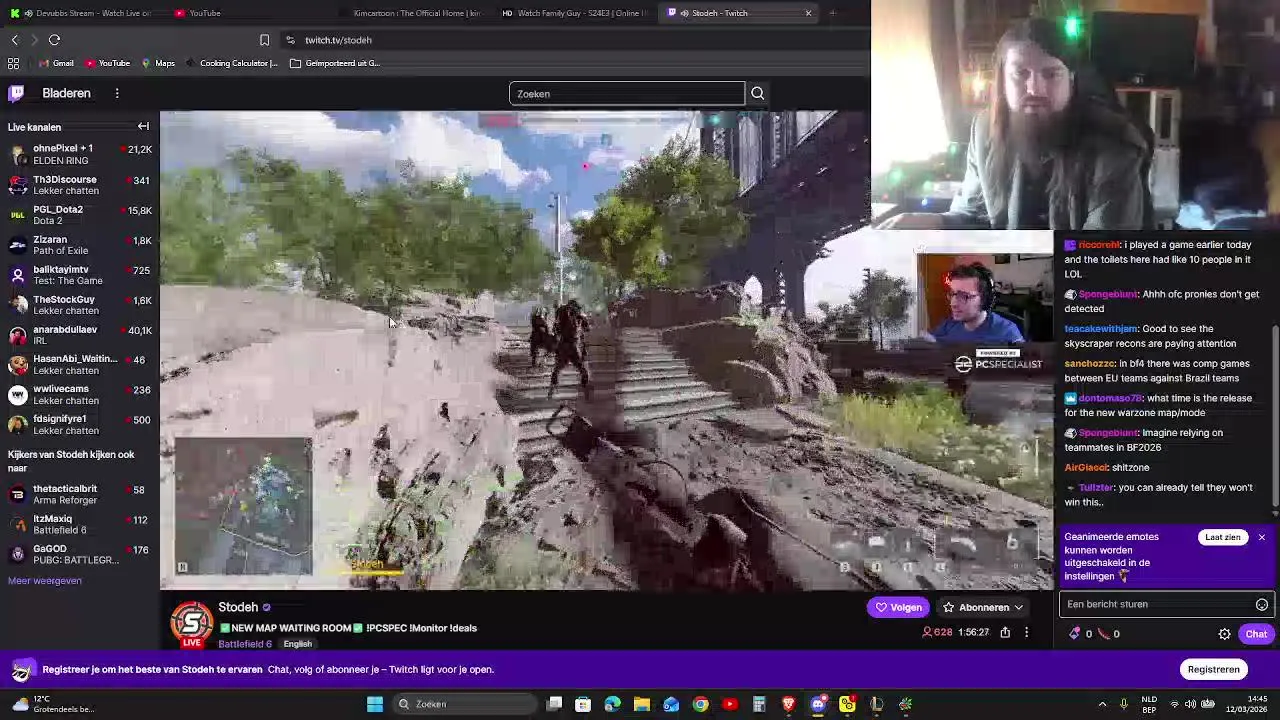Open Discord from the taskbar

point(818,704)
